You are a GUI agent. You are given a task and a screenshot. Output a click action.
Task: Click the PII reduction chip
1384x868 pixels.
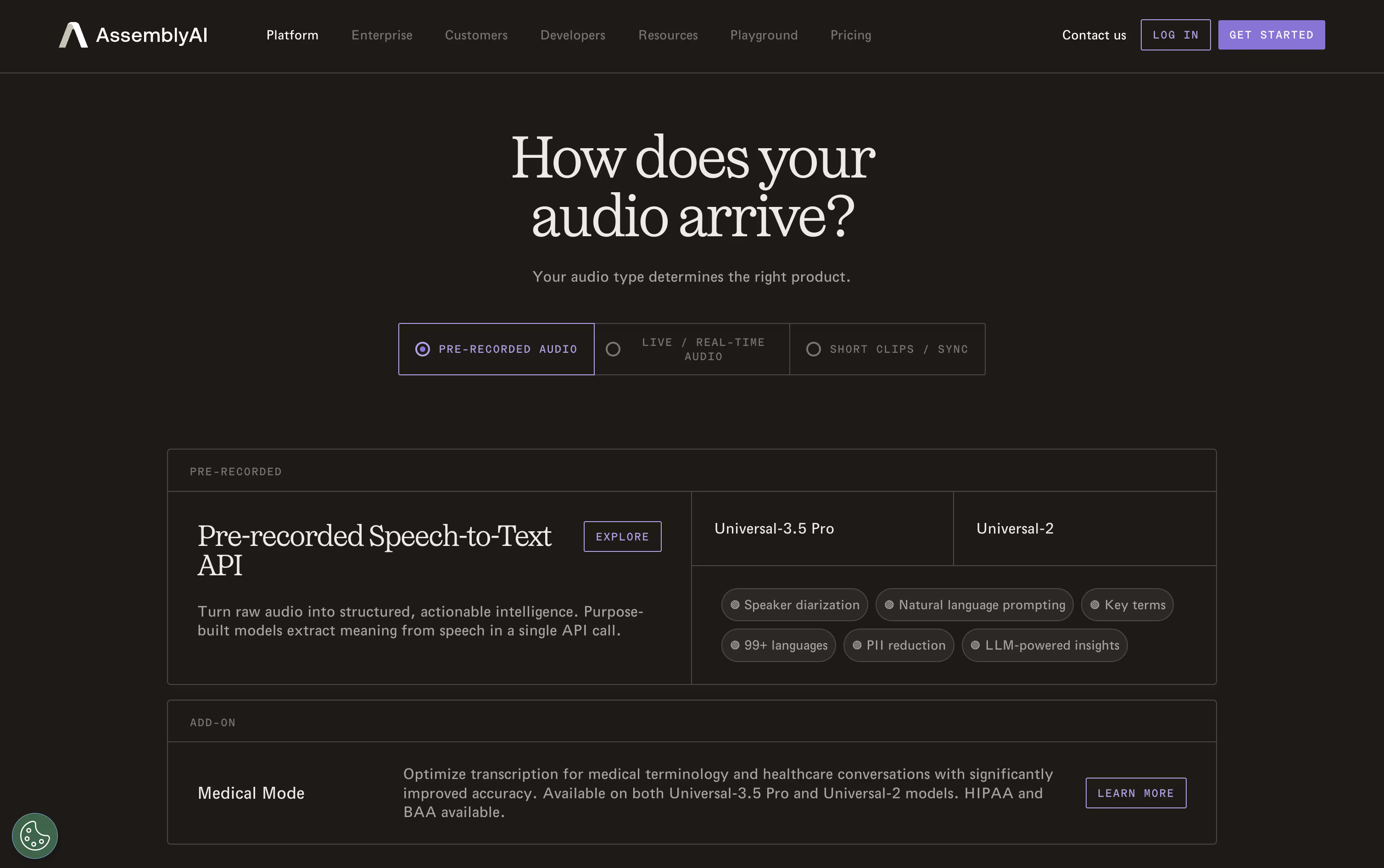pos(898,645)
